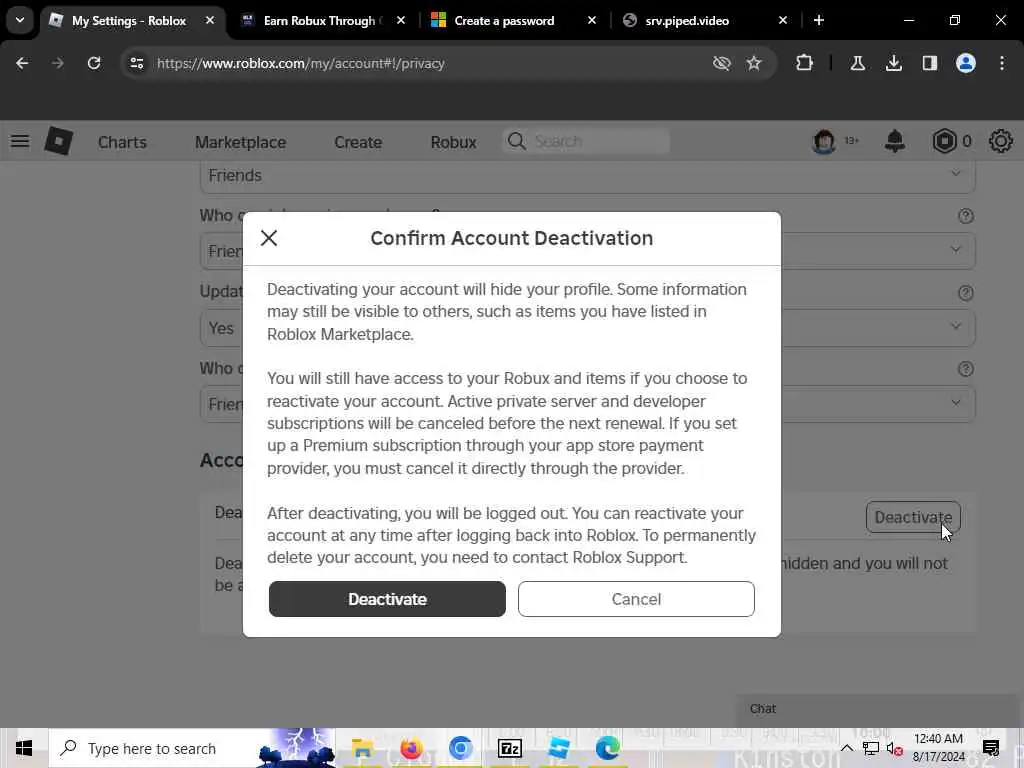Close the Earn Robux Through tab

click(x=401, y=21)
